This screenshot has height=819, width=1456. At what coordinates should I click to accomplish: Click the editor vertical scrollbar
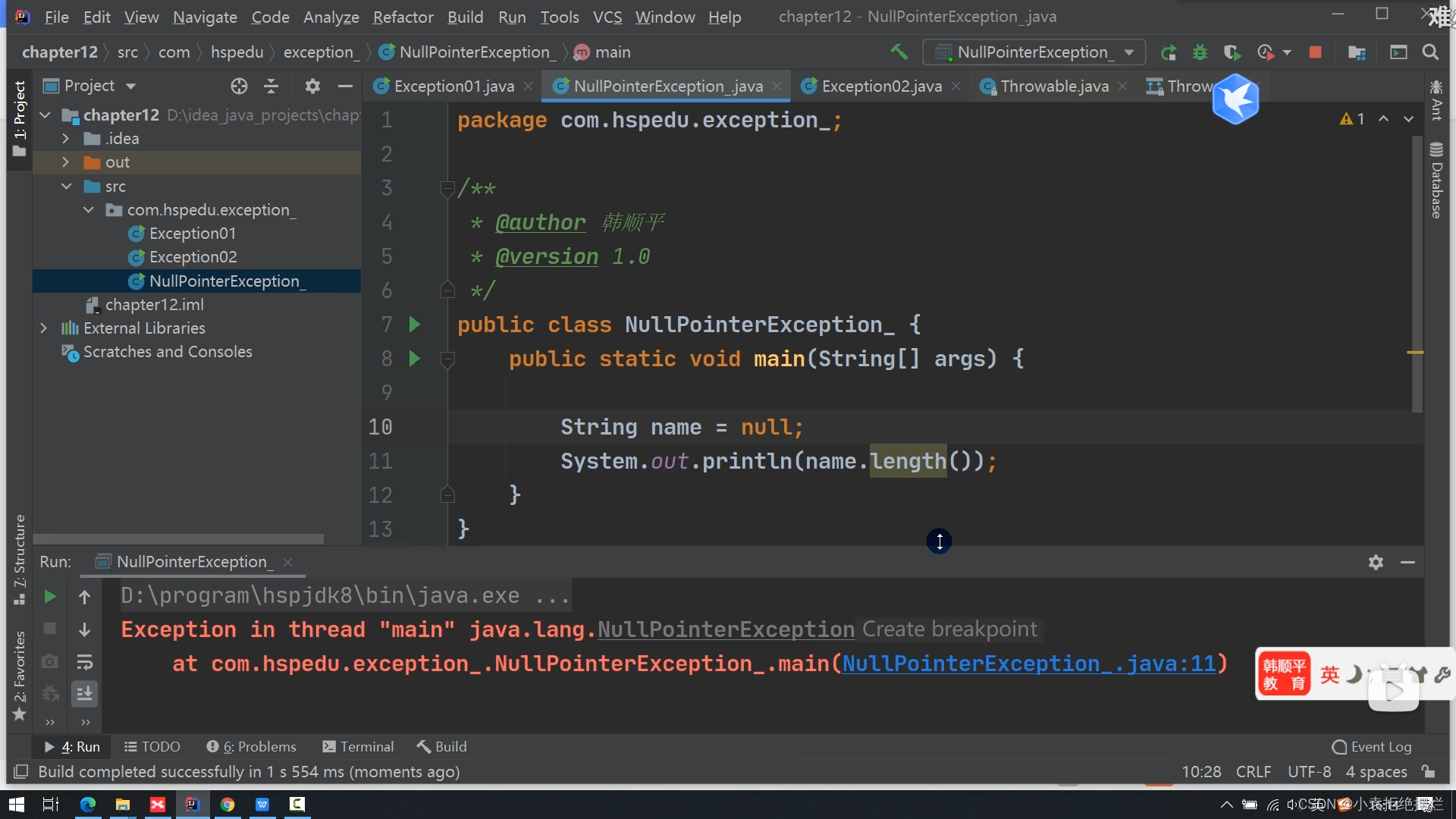click(1417, 273)
